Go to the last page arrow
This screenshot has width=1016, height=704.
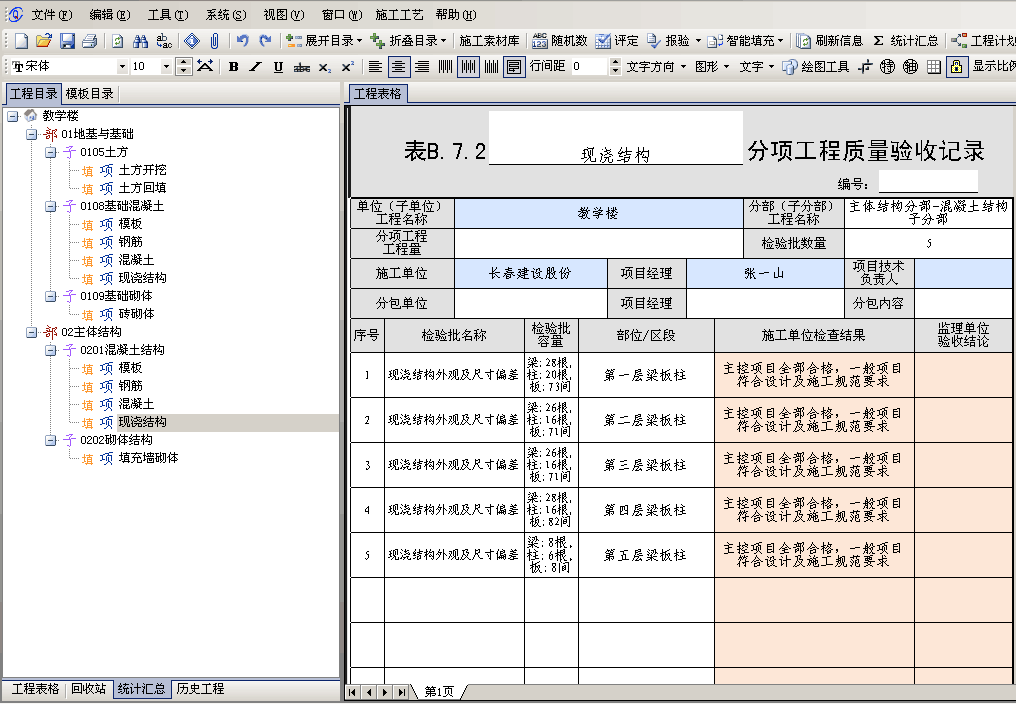click(x=402, y=692)
